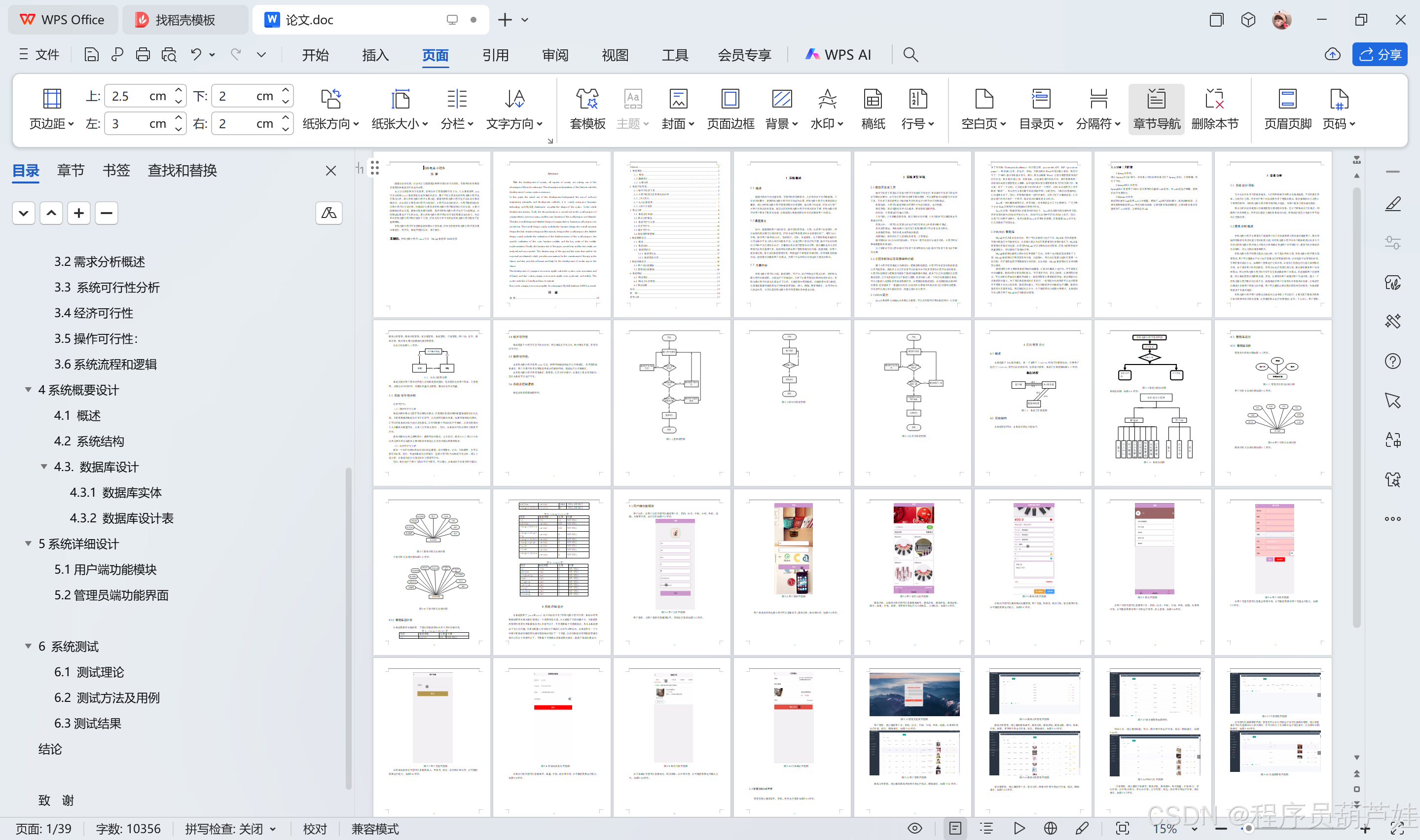Toggle eye protection mode icon

point(914,829)
